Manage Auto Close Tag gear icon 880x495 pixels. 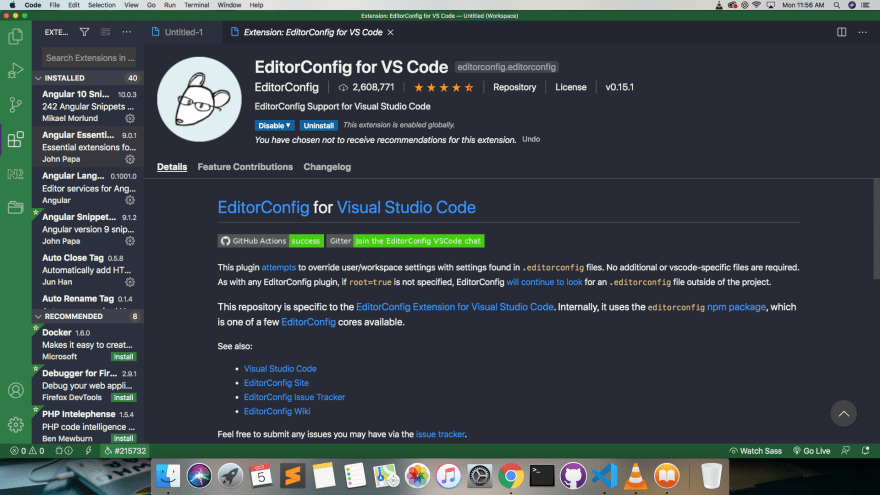point(130,282)
